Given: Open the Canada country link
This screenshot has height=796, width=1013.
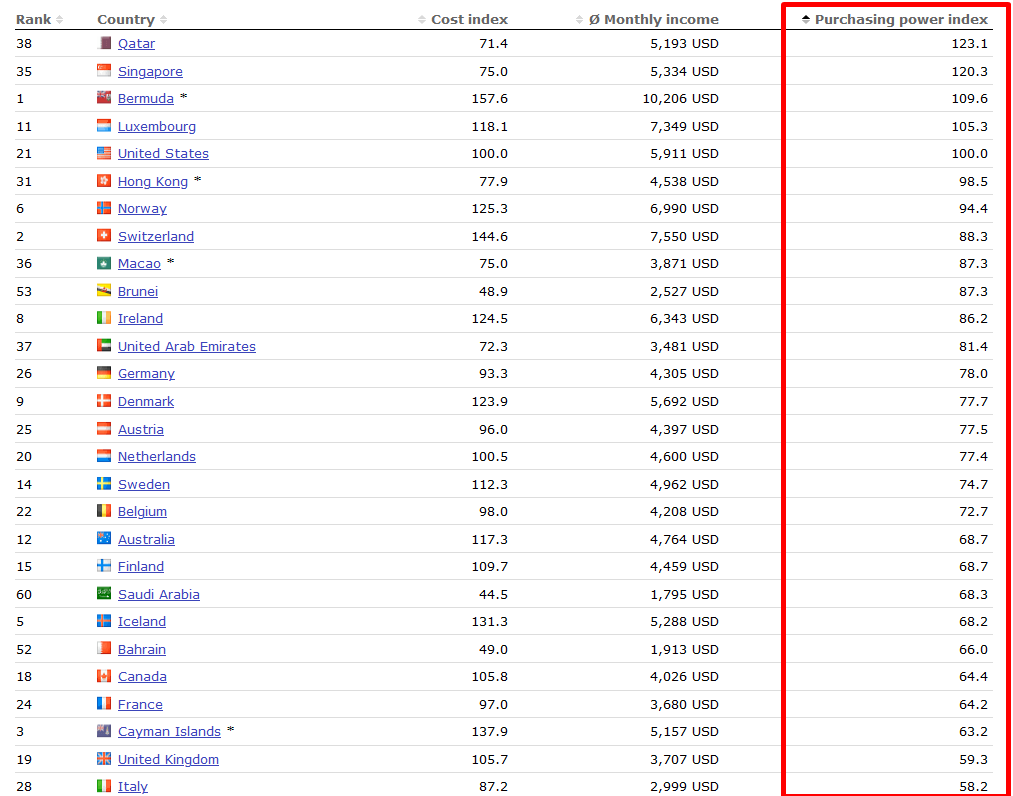Looking at the screenshot, I should click(142, 676).
